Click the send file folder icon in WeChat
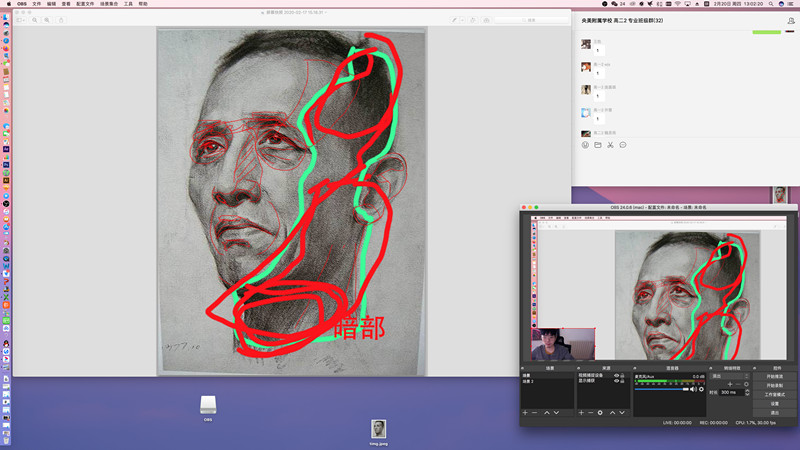The width and height of the screenshot is (800, 450). [x=598, y=145]
